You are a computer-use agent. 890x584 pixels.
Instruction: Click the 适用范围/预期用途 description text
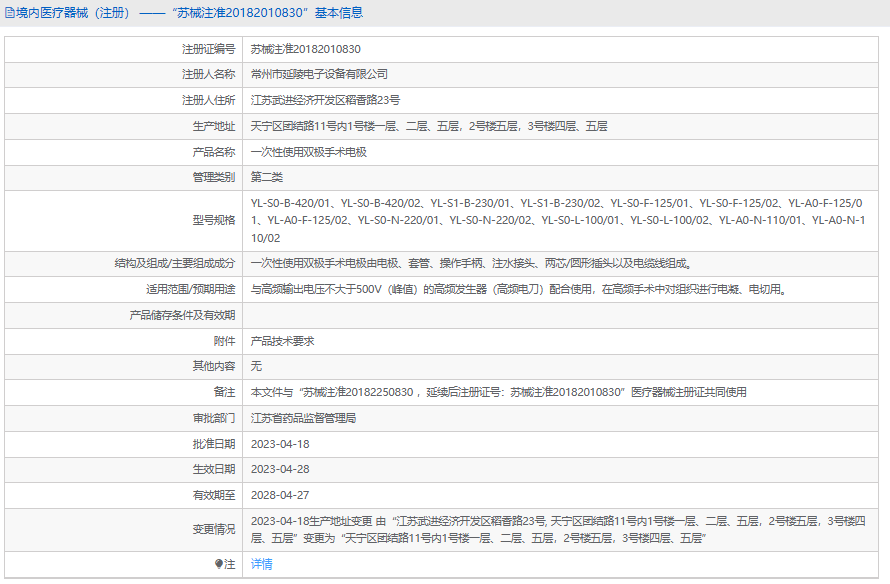click(517, 289)
